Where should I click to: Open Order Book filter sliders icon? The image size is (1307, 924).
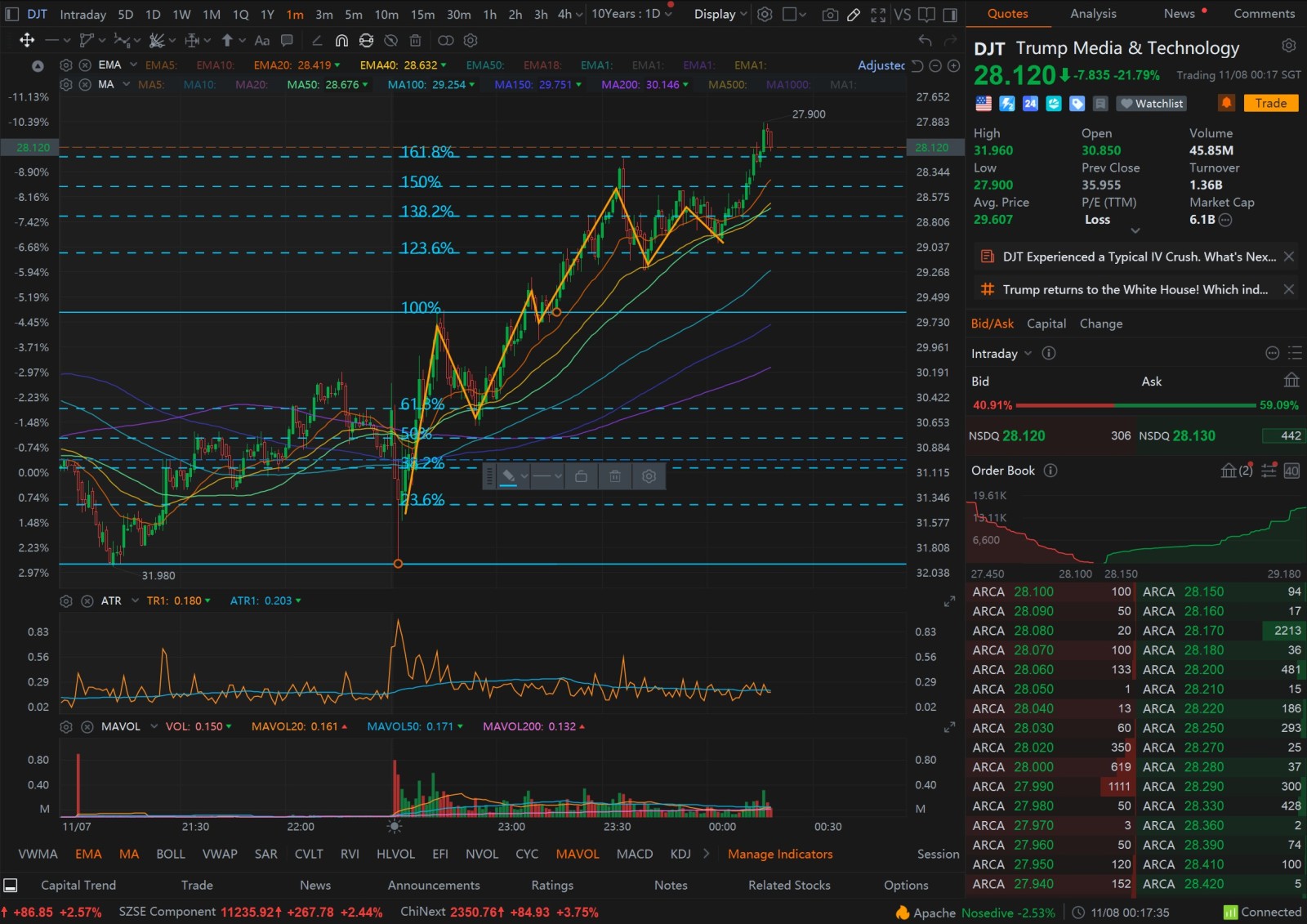point(1269,471)
